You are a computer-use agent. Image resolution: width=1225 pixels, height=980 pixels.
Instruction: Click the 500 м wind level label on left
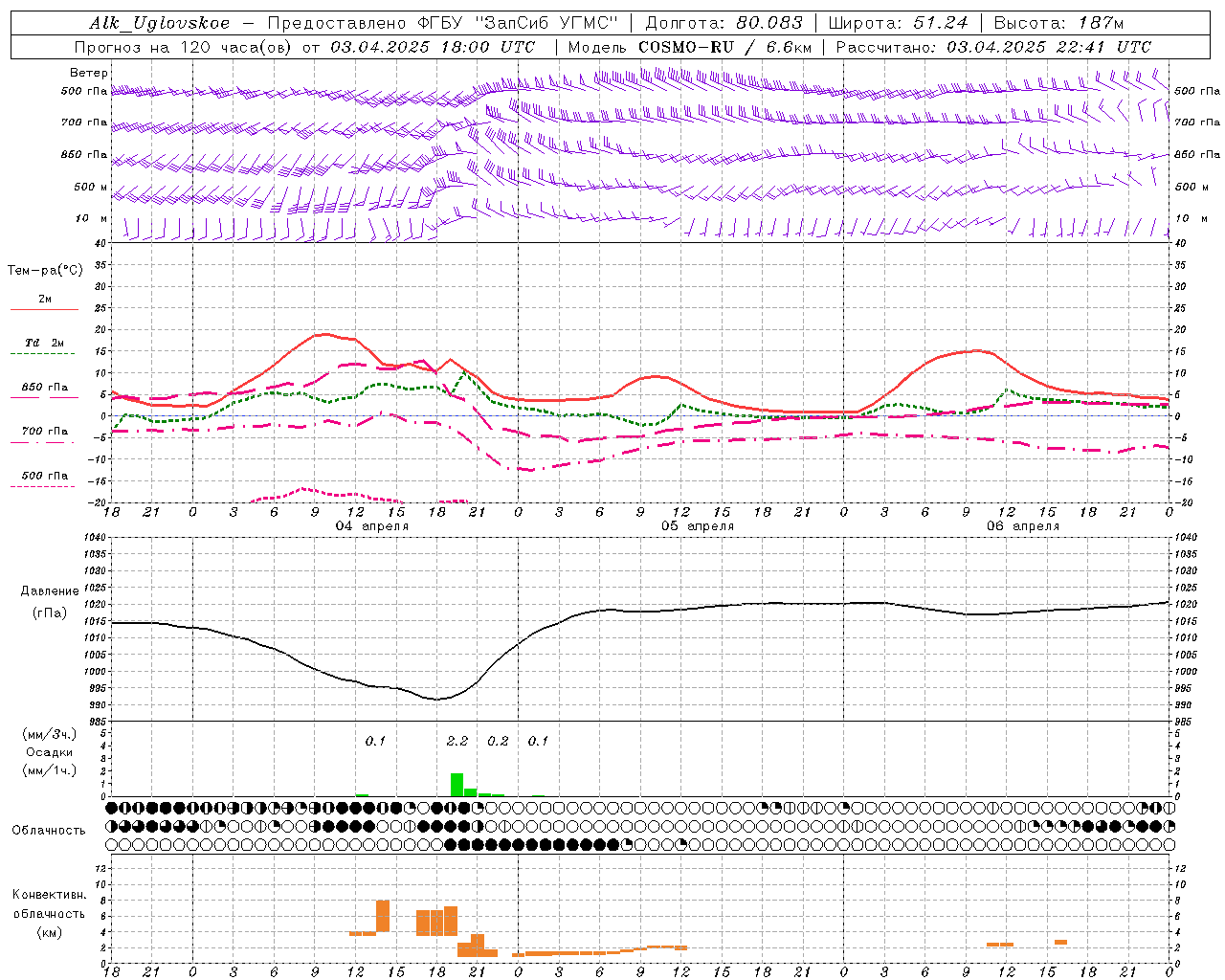tap(92, 187)
